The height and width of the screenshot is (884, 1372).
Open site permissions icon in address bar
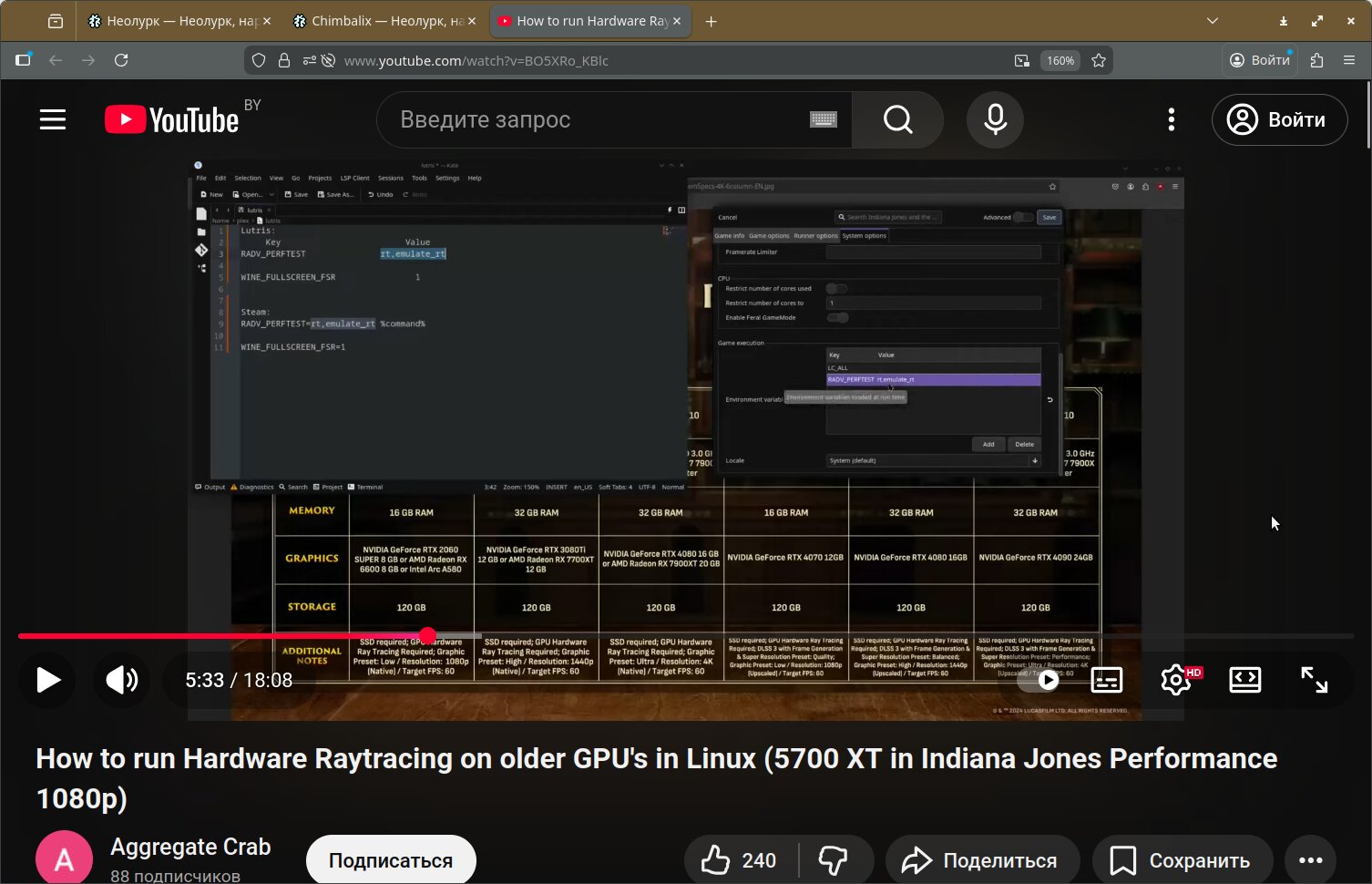click(310, 60)
